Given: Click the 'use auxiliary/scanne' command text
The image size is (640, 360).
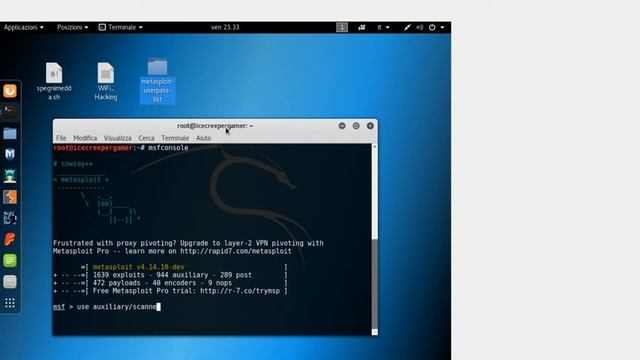Looking at the screenshot, I should [x=116, y=307].
